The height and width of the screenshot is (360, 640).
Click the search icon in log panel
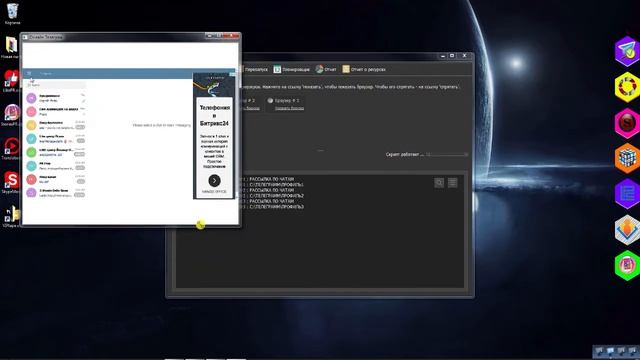pos(439,183)
